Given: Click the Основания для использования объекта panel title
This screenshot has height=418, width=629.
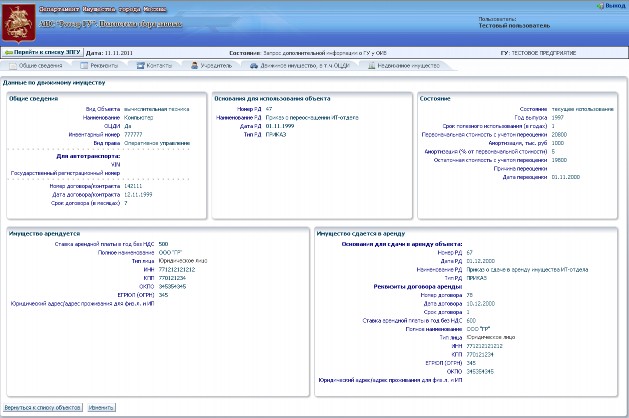Looking at the screenshot, I should coord(272,99).
